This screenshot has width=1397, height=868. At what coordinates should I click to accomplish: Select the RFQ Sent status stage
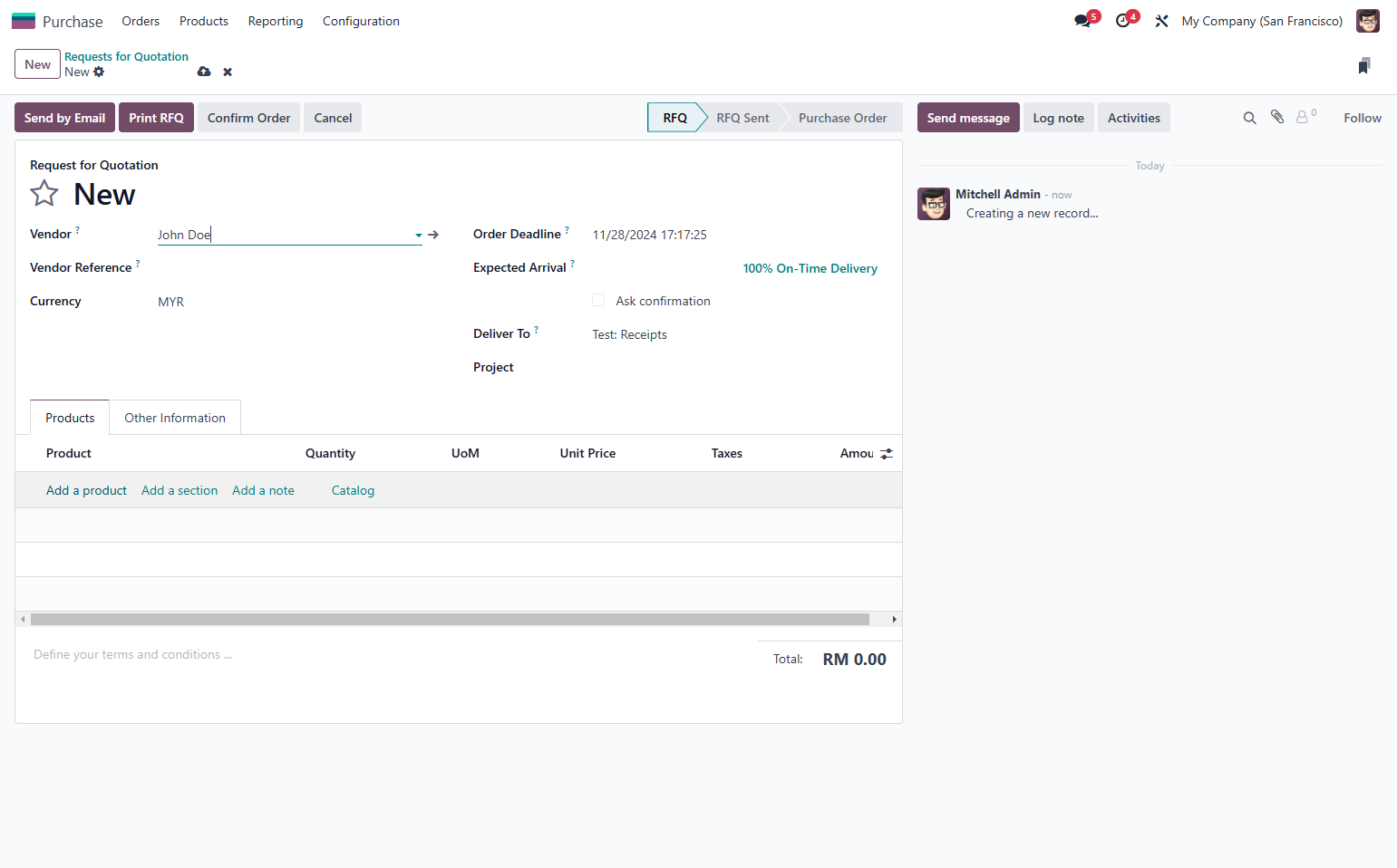tap(742, 118)
